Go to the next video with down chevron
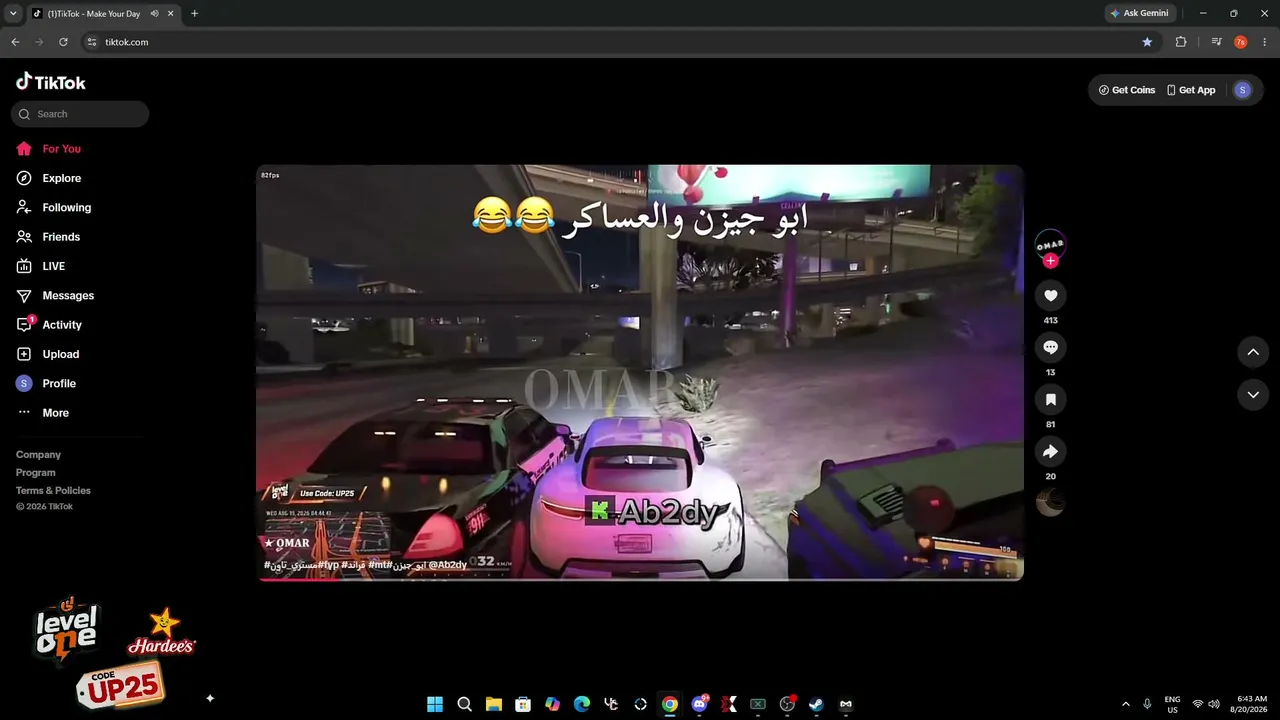Image resolution: width=1280 pixels, height=720 pixels. 1253,395
